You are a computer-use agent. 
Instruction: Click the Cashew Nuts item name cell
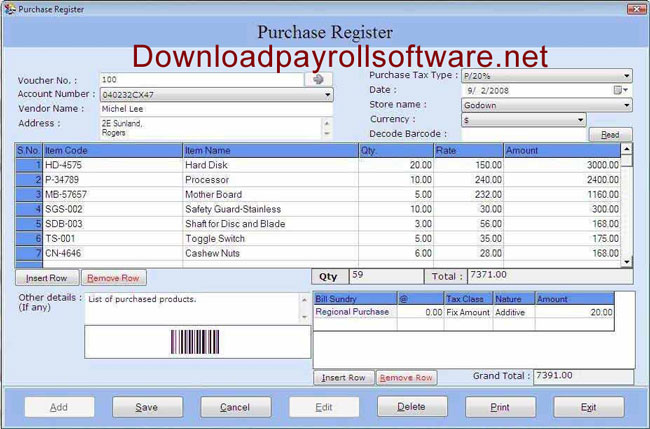(x=270, y=253)
